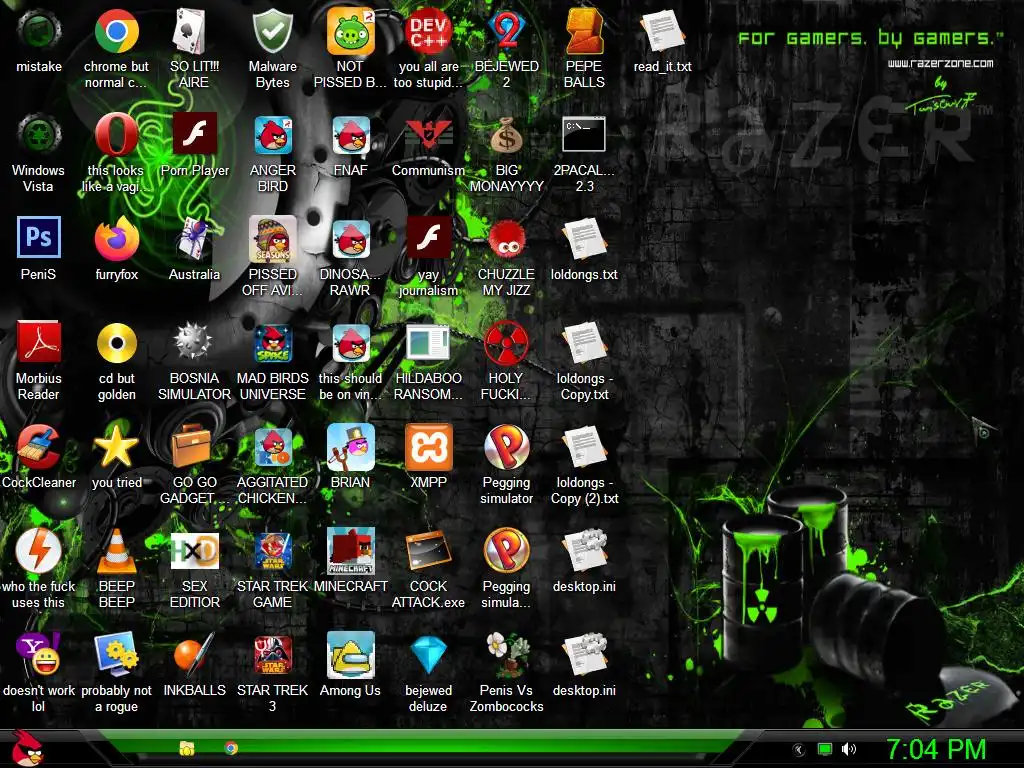Open the Photoshop 'PeniS' shortcut

[x=39, y=238]
